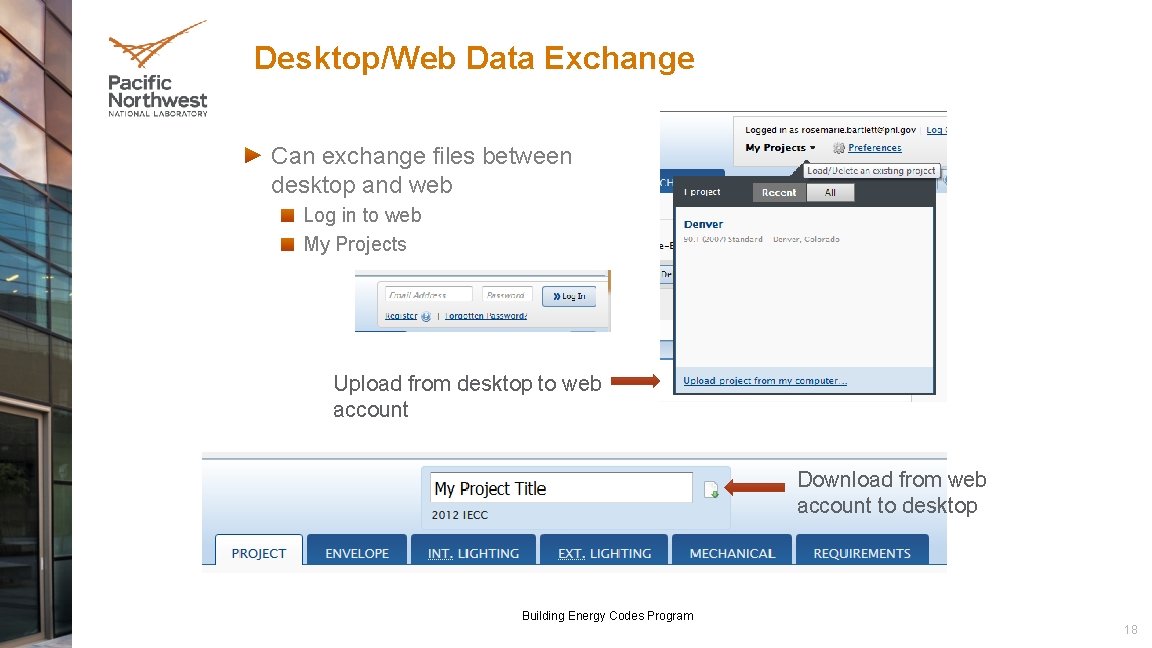Click the Log In button
The image size is (1152, 648).
(570, 296)
